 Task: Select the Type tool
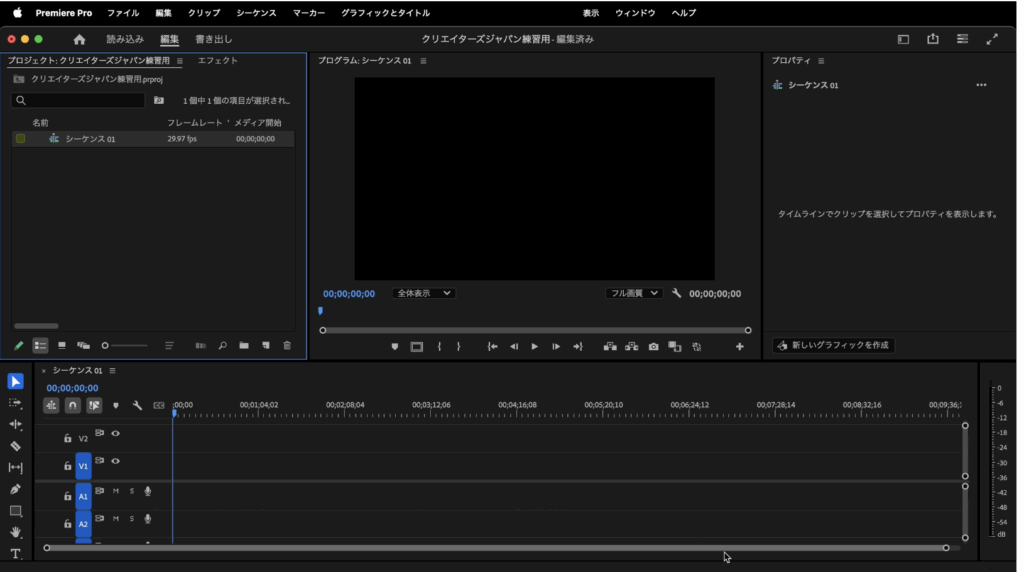click(15, 553)
